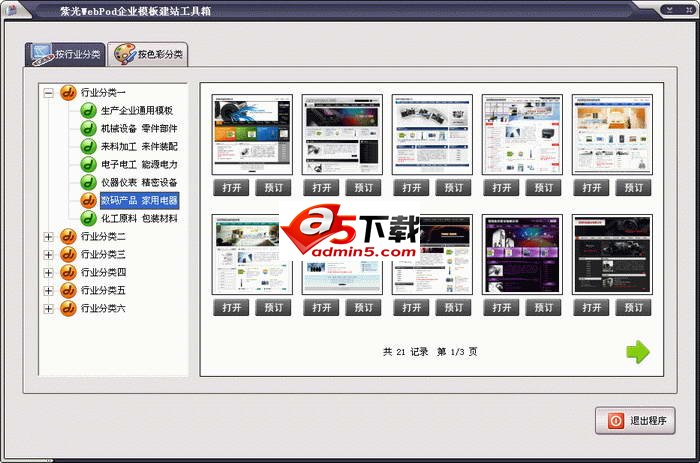This screenshot has width=700, height=463.
Task: Click the 行业分类一 label
Action: pos(103,92)
